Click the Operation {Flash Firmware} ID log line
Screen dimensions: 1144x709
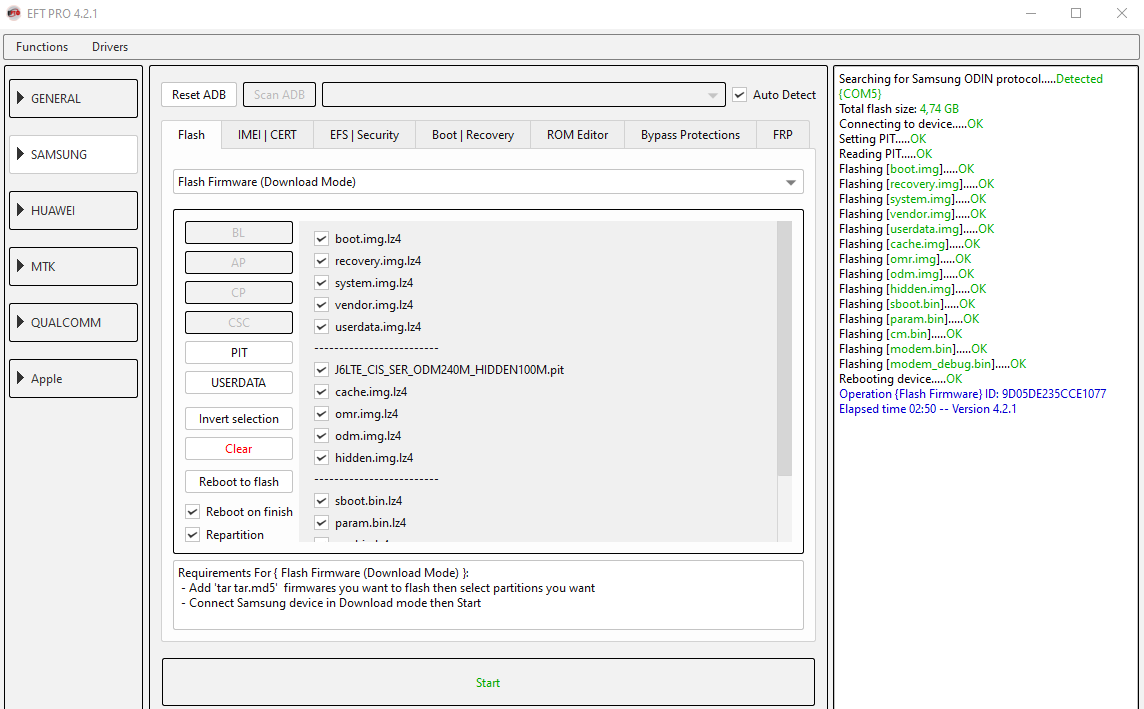pos(973,394)
